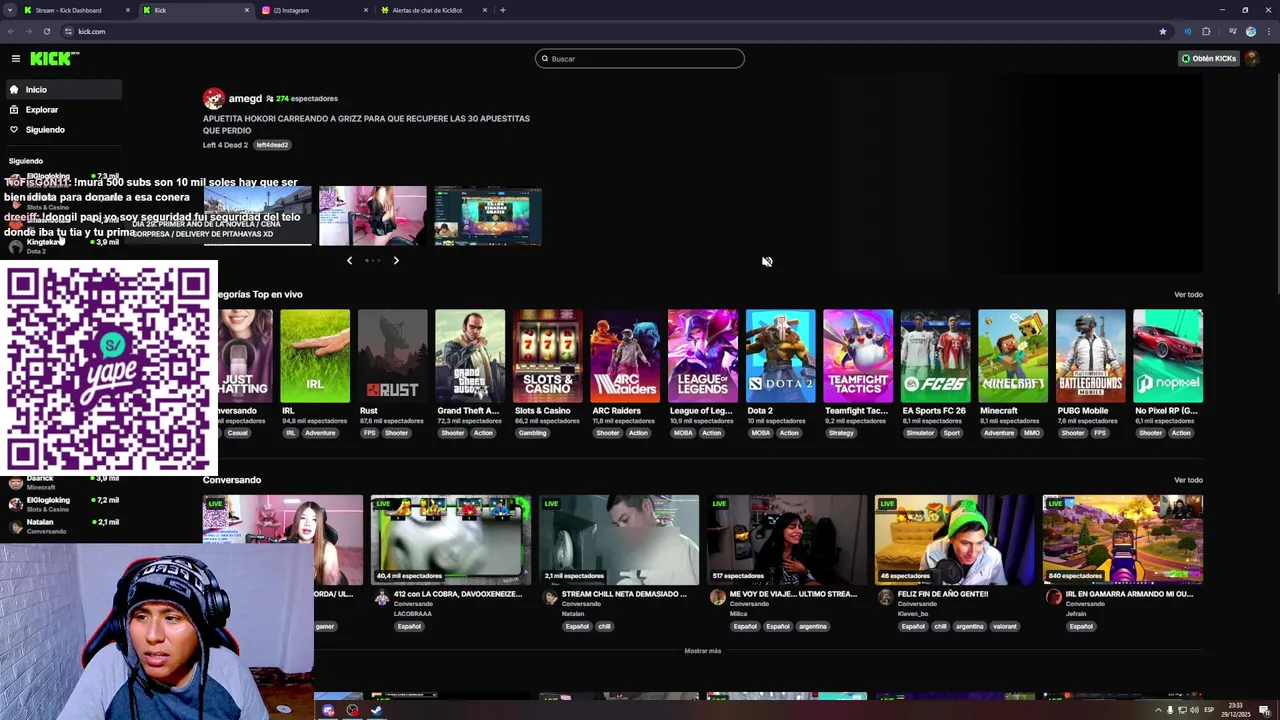The image size is (1280, 720).
Task: Open the Dota 2 category card
Action: pyautogui.click(x=780, y=356)
